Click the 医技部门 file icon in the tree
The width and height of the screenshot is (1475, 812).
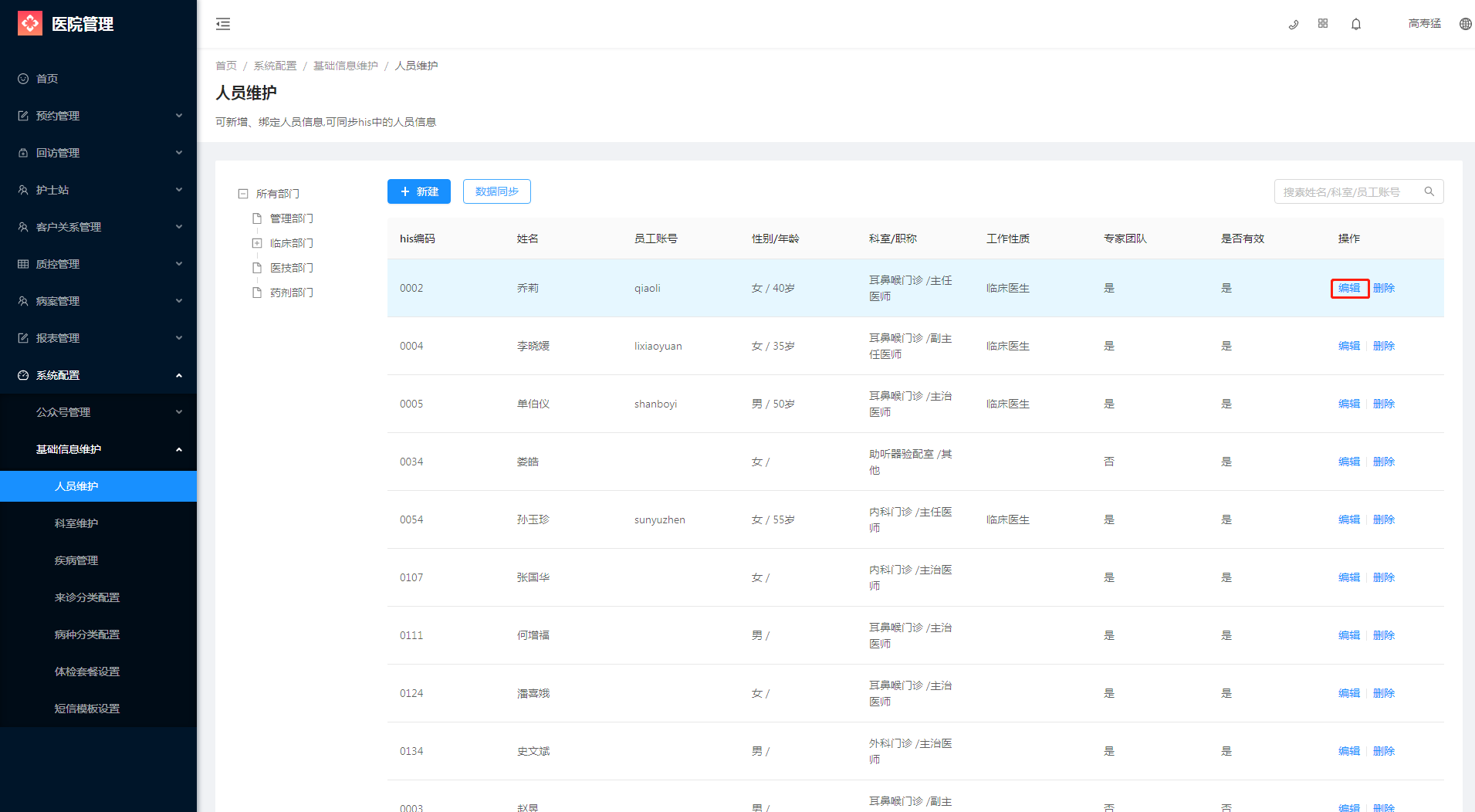click(x=257, y=268)
